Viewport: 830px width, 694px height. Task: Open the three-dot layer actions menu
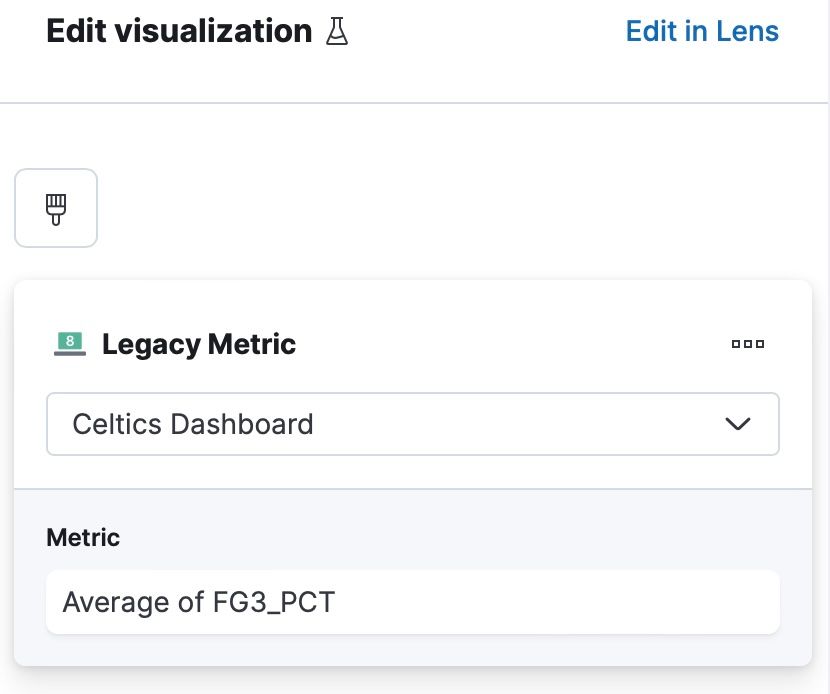pyautogui.click(x=747, y=344)
